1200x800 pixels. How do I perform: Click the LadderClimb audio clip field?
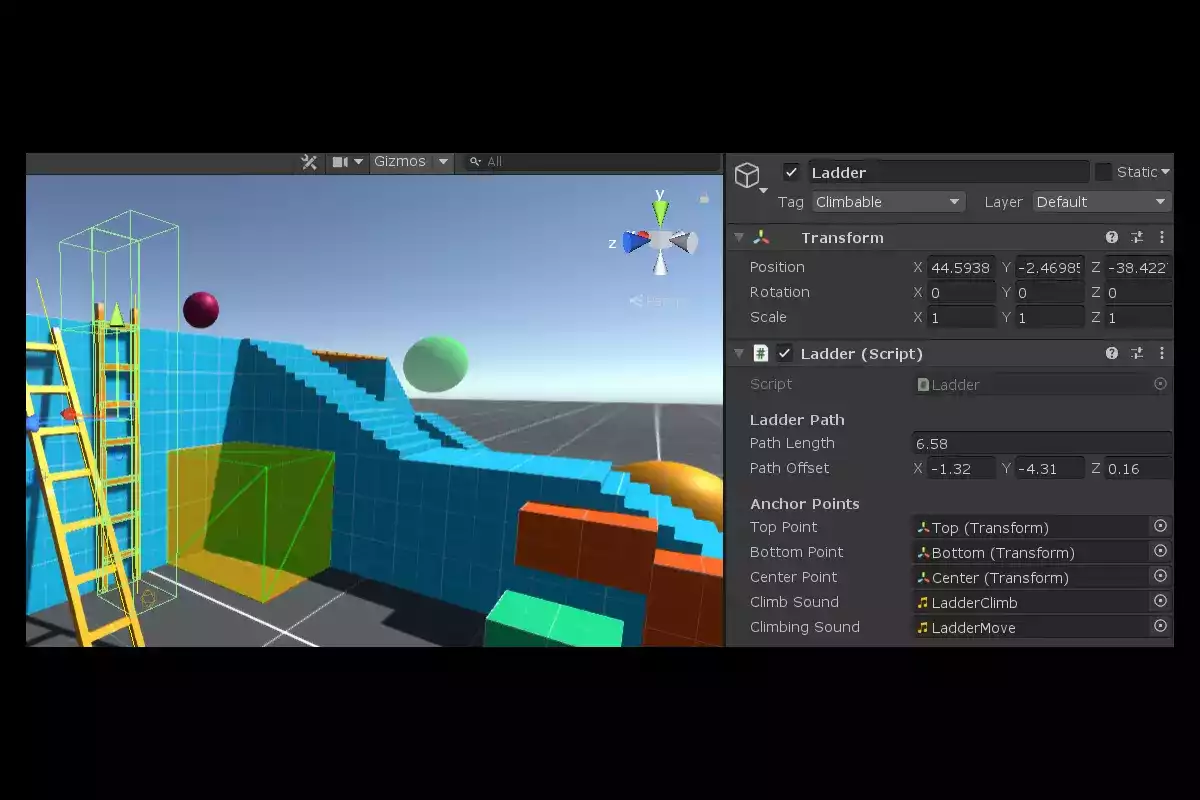1031,602
